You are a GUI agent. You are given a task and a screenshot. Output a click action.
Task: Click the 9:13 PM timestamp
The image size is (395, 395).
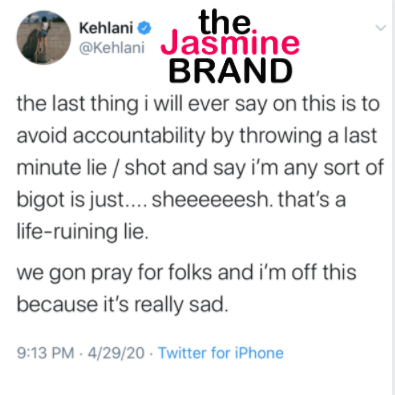[45, 353]
